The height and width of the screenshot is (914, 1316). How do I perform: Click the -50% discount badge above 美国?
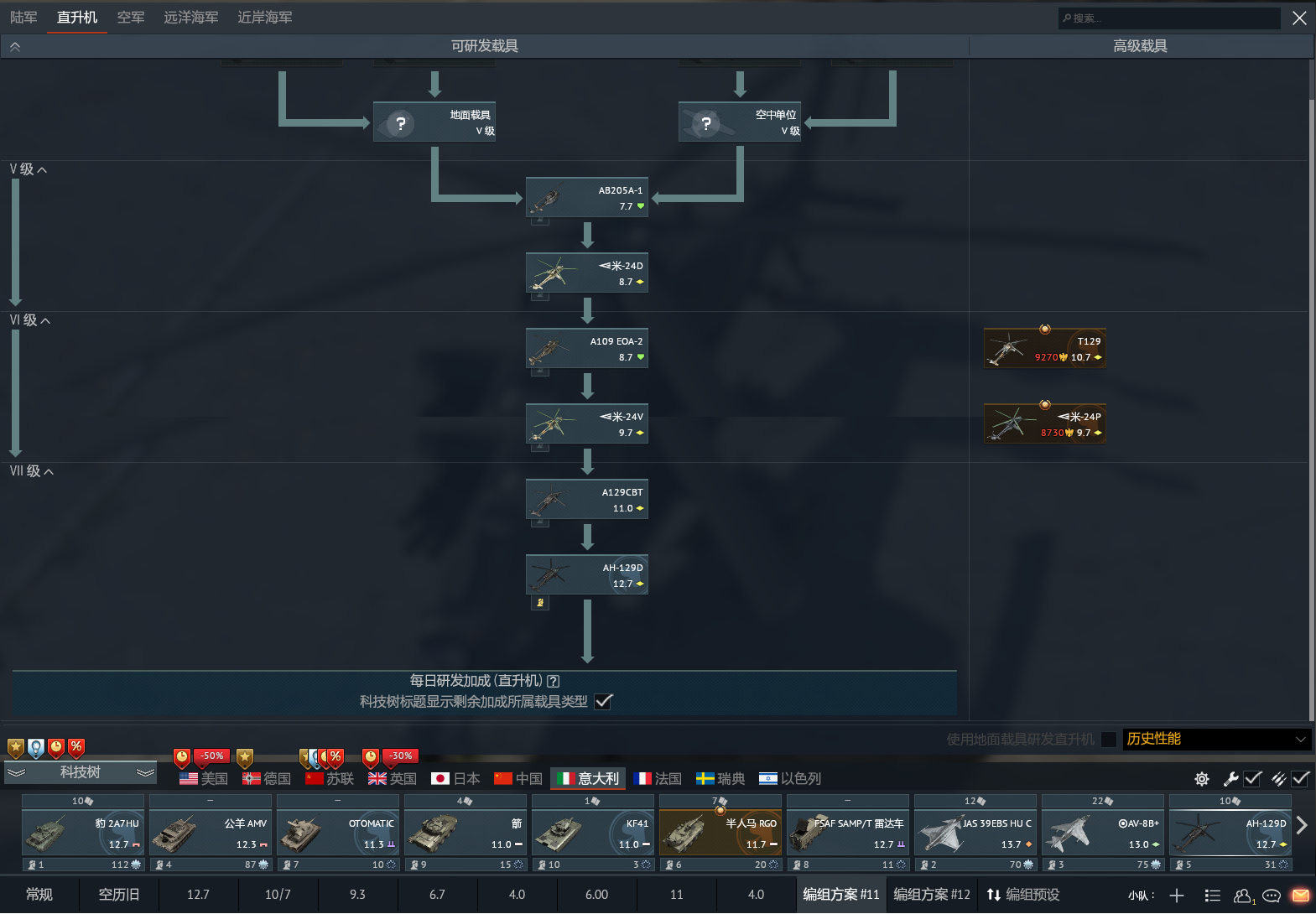(212, 756)
